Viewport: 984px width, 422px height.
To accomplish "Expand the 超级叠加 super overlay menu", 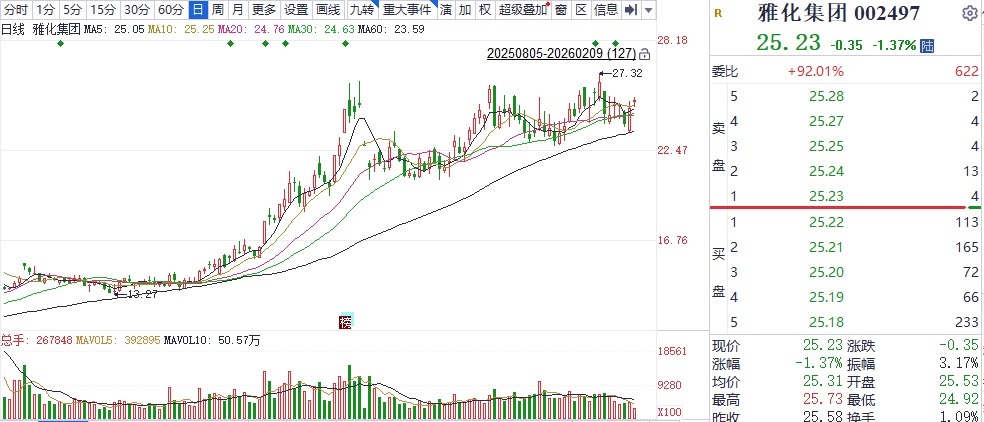I will coord(523,10).
